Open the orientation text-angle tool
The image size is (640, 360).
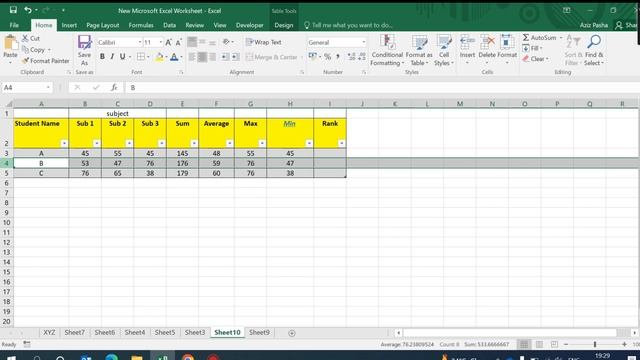click(x=227, y=42)
